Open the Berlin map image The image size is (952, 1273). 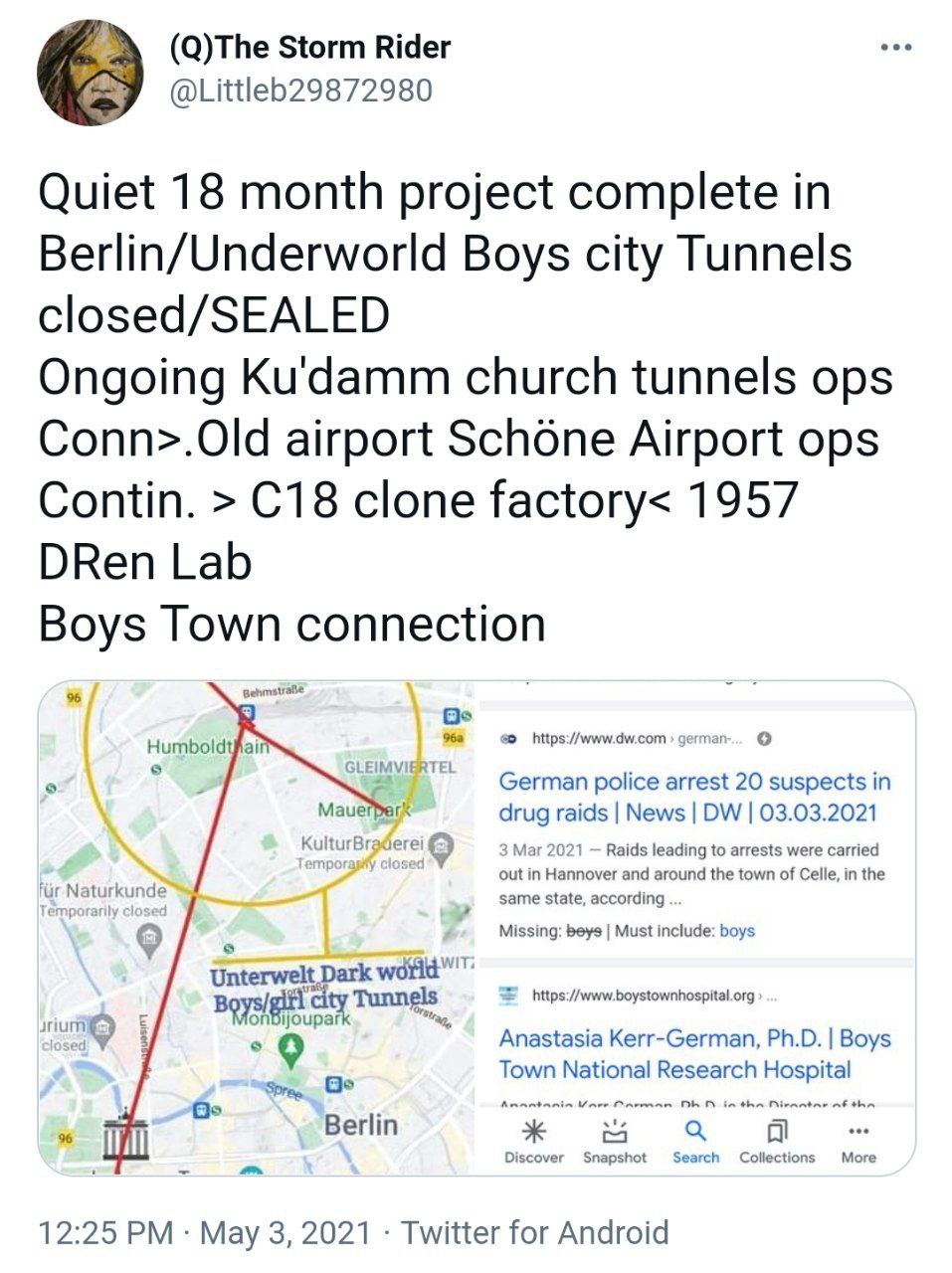pos(259,928)
